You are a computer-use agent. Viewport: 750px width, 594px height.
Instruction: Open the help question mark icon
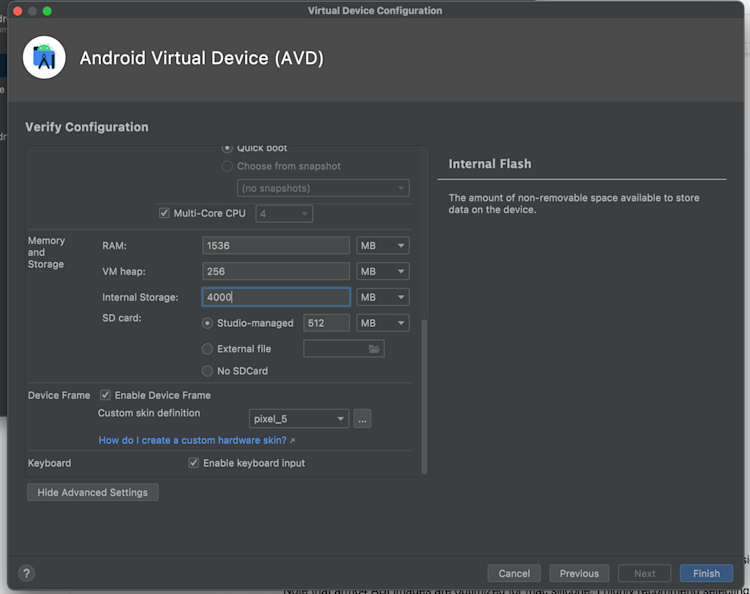click(26, 573)
